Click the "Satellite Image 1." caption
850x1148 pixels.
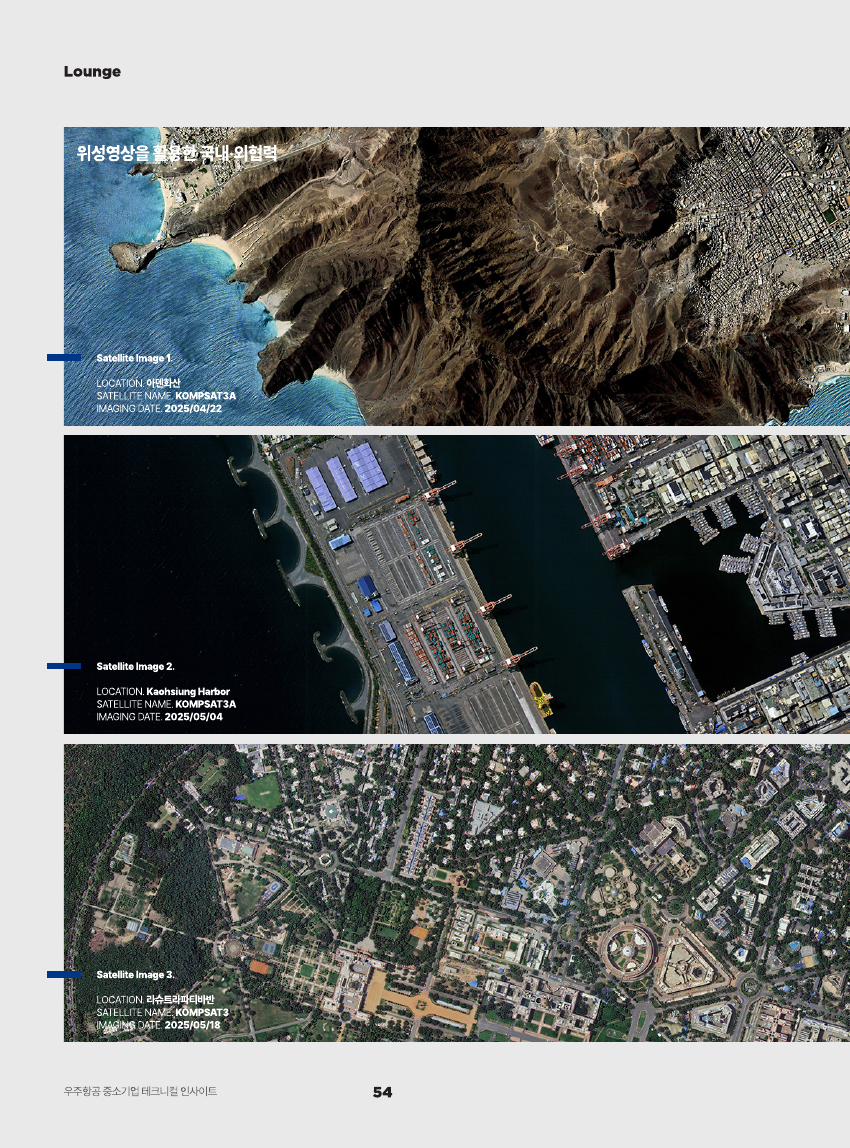pyautogui.click(x=135, y=357)
